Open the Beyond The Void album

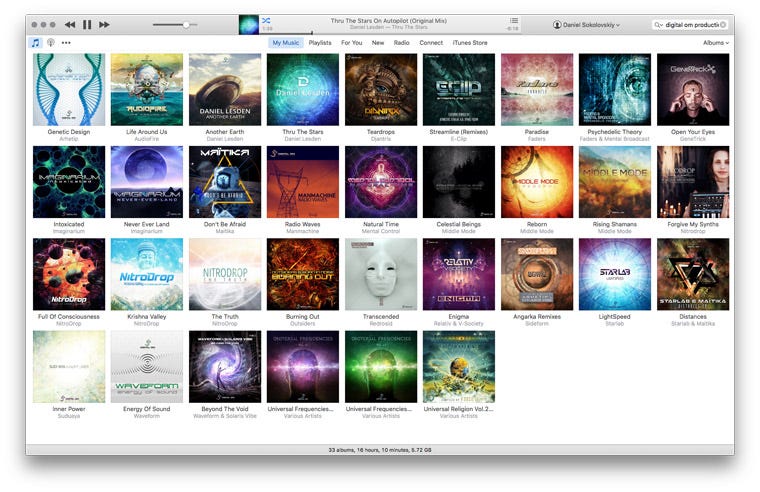(225, 367)
